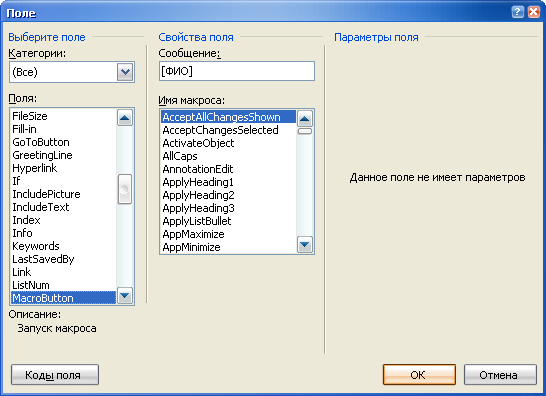Click the down arrow in Поля list

click(125, 296)
